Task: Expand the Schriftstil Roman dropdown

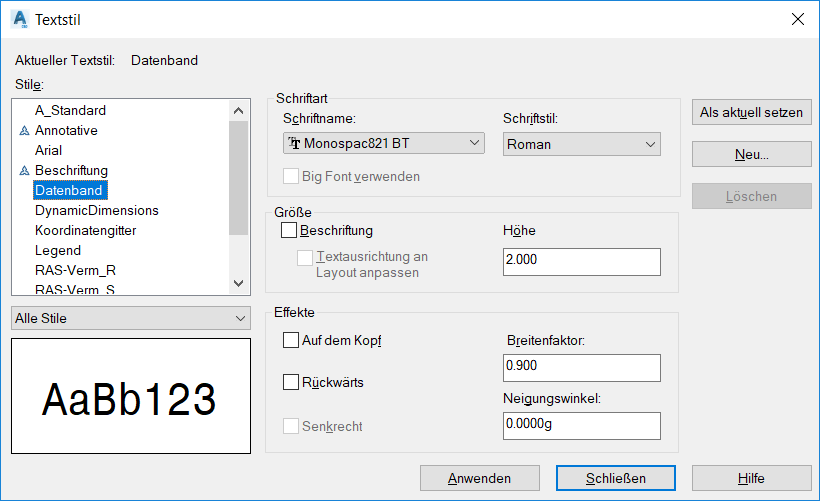Action: pyautogui.click(x=581, y=144)
